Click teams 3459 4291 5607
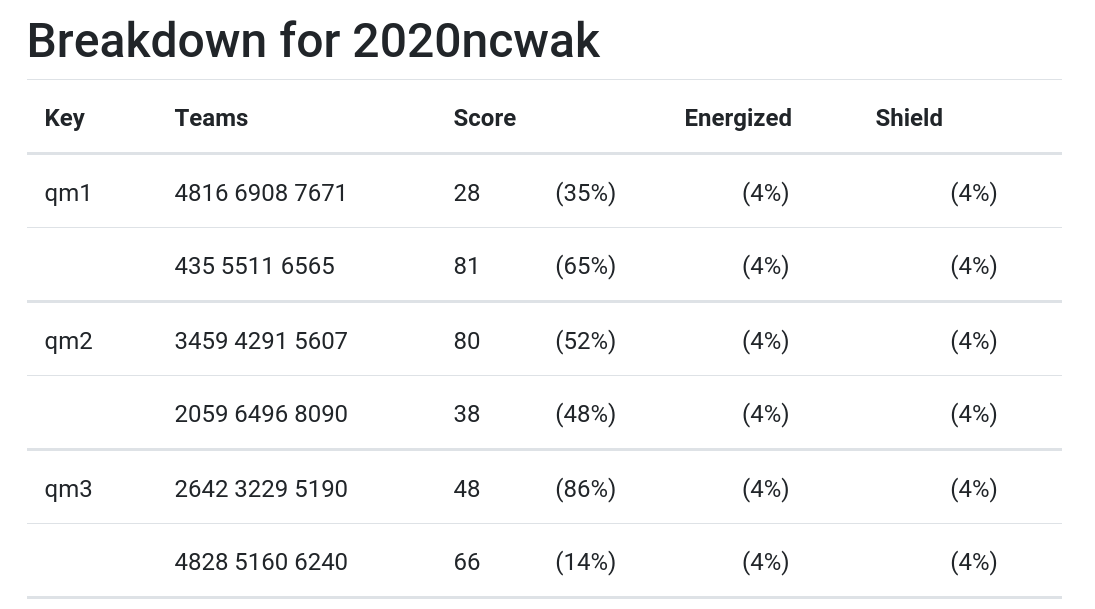The width and height of the screenshot is (1095, 609). point(261,341)
